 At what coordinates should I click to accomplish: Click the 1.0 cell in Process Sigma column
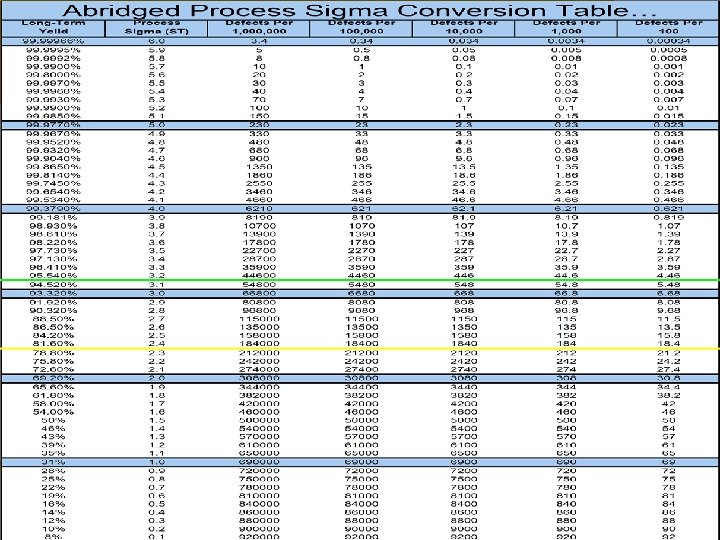tap(157, 462)
